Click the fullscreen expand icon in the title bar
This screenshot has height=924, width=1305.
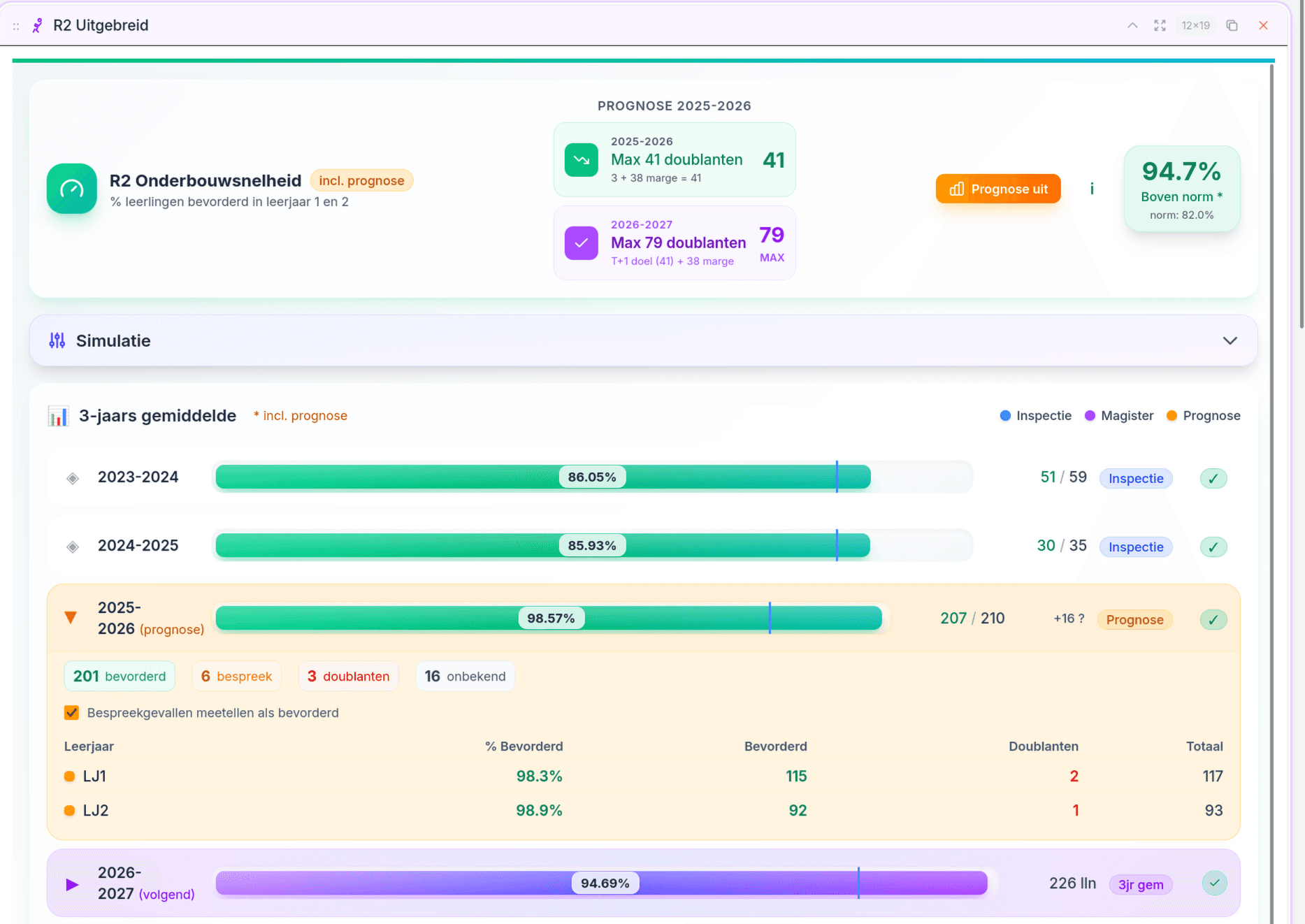[1160, 25]
